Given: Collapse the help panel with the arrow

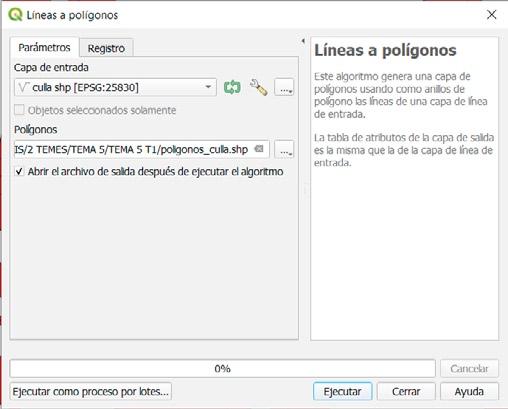Looking at the screenshot, I should click(303, 41).
